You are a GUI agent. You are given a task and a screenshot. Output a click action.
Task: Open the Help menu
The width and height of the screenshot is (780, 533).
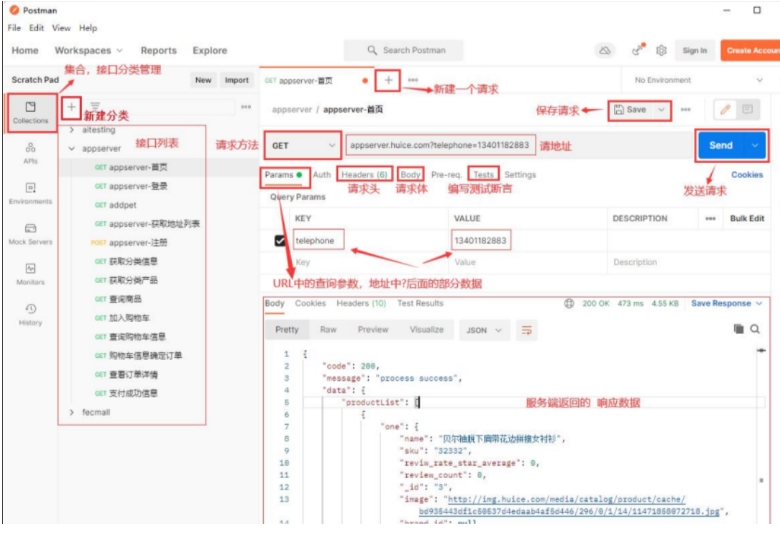click(88, 28)
